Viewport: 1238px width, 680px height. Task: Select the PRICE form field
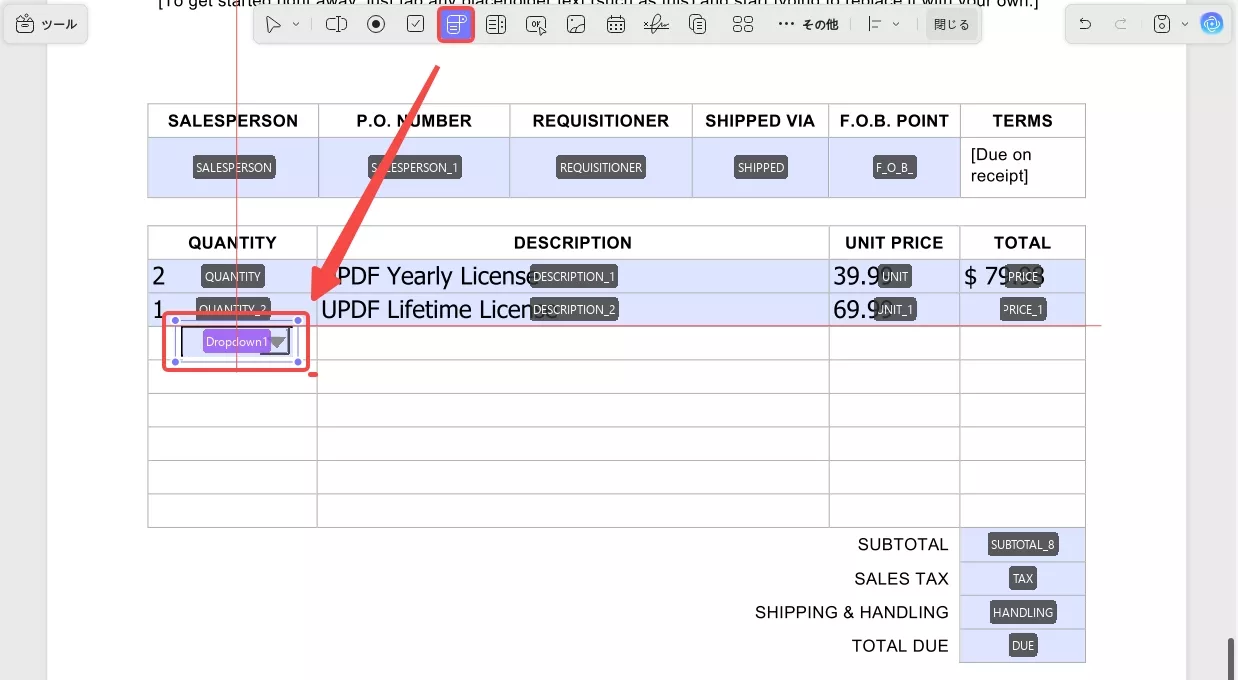click(1023, 277)
